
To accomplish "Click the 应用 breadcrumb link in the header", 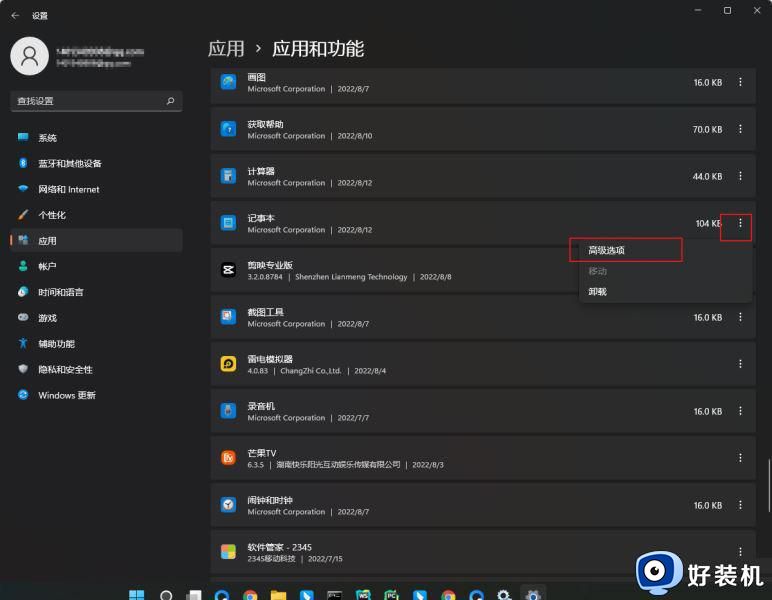I will click(226, 48).
